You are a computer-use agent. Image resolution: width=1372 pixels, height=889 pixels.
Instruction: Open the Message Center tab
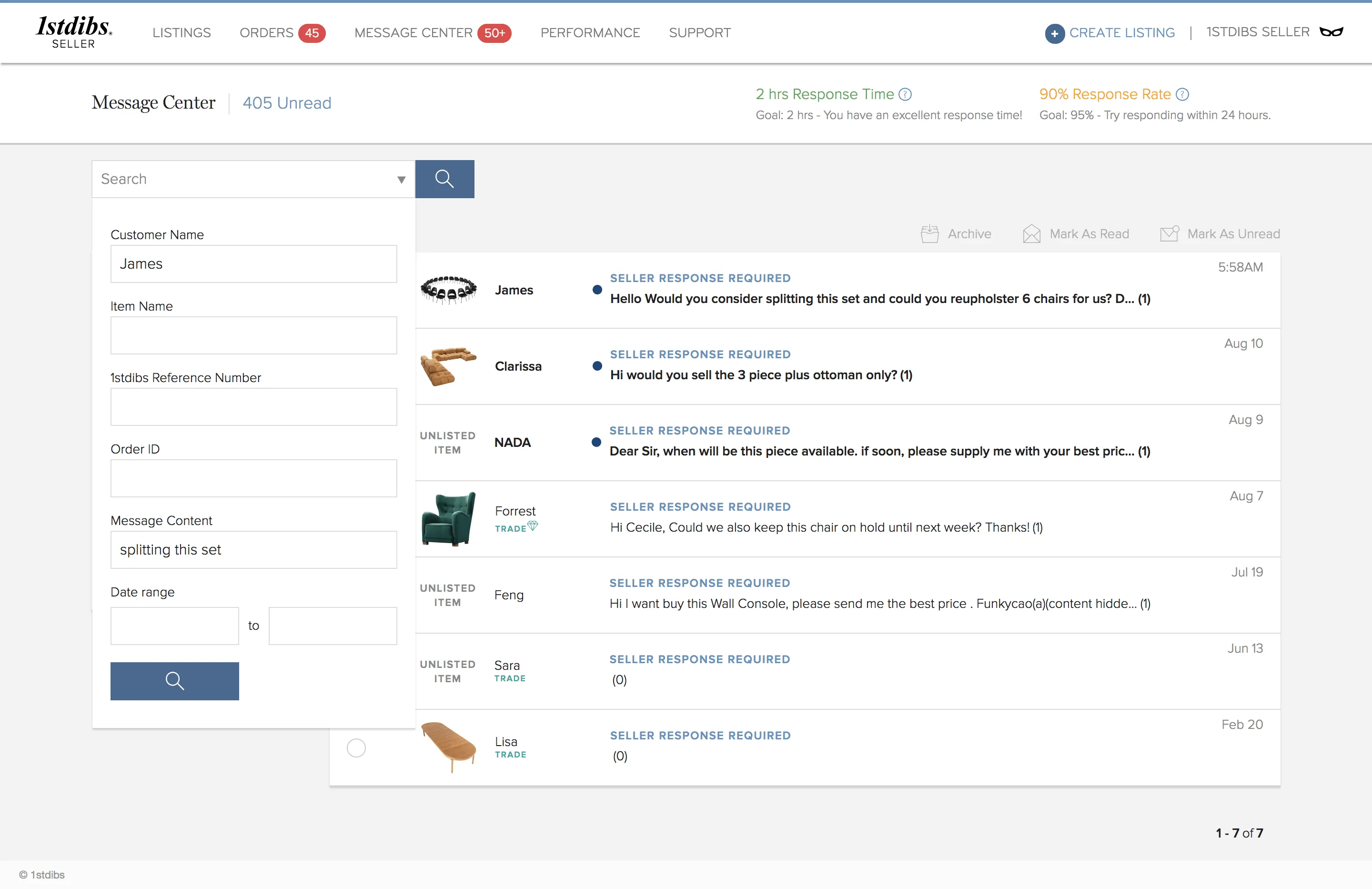pos(413,33)
